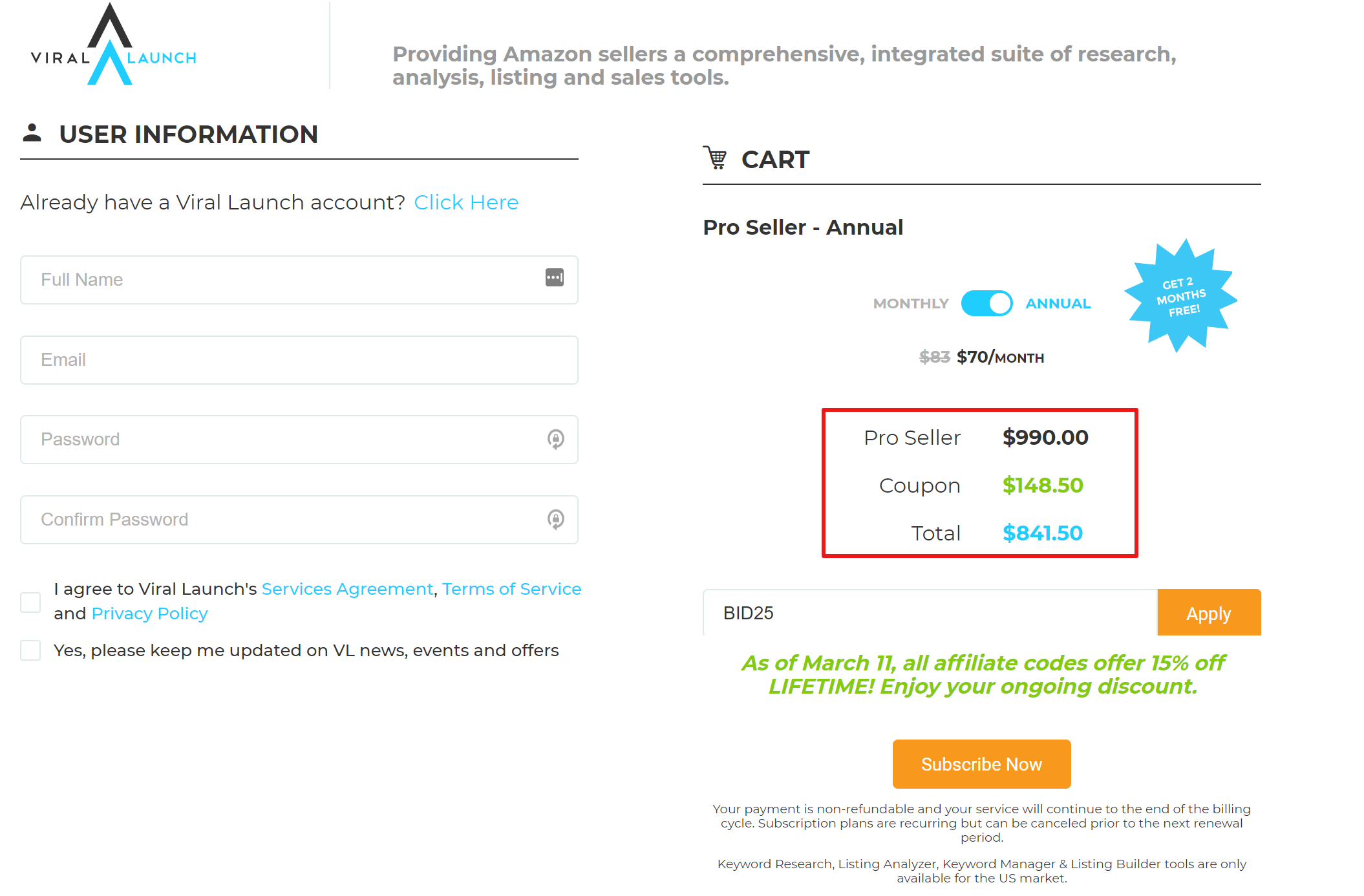The image size is (1364, 896).
Task: Enable the VL news updates checkbox
Action: click(30, 651)
